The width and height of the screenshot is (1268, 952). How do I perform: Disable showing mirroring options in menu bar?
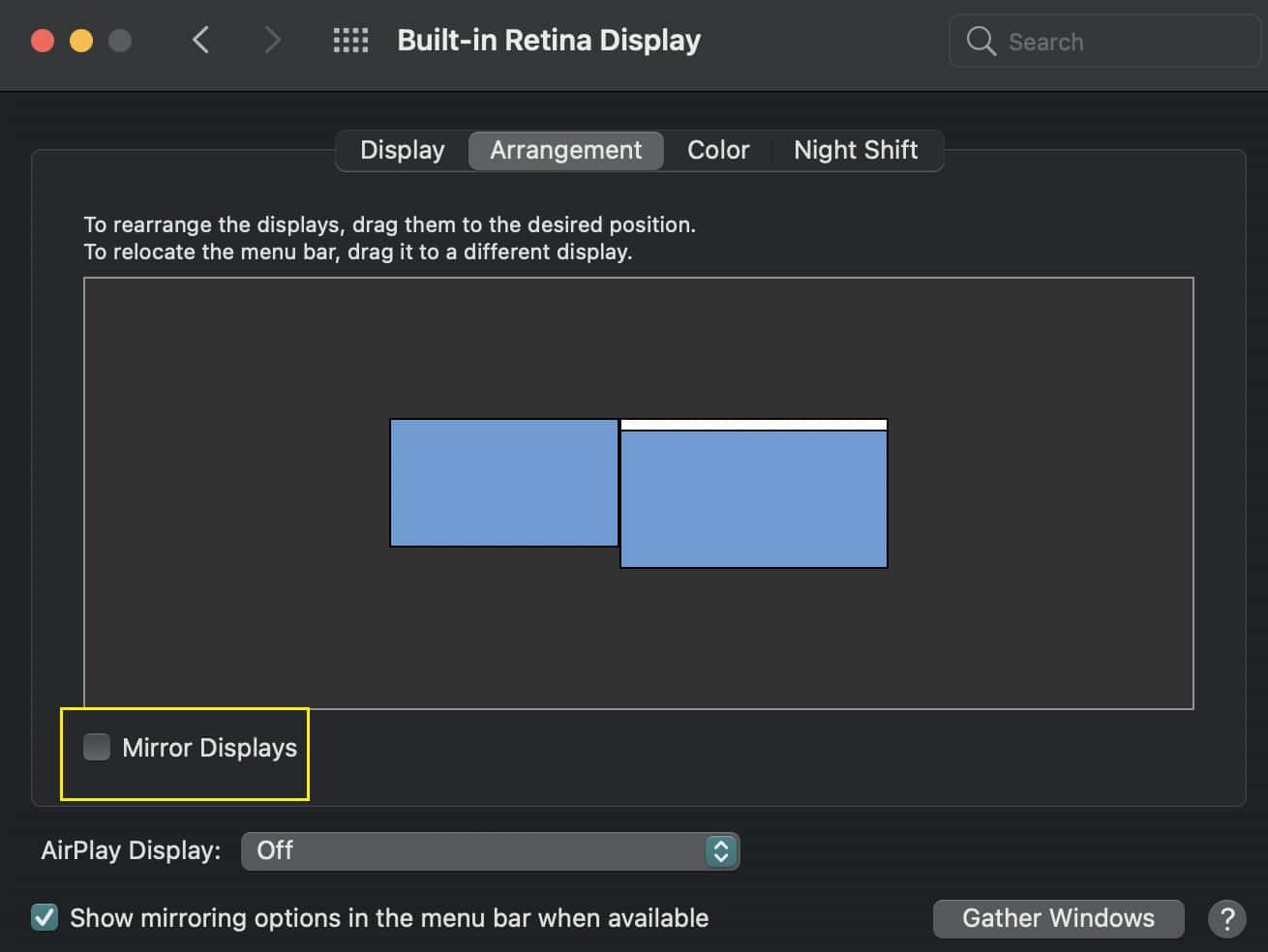tap(45, 916)
